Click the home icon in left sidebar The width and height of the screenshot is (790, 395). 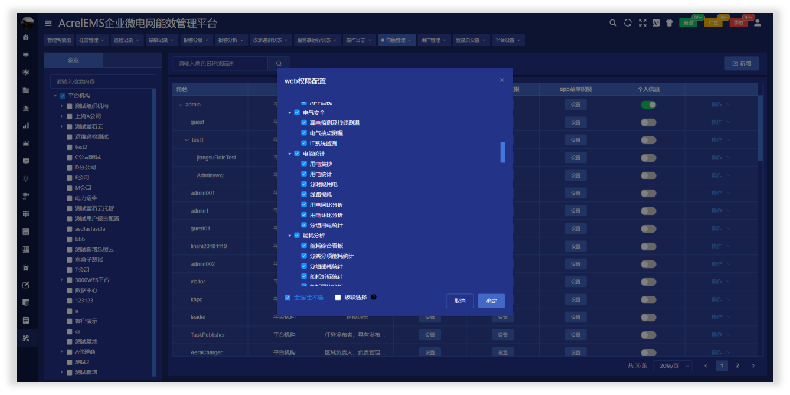coord(26,37)
